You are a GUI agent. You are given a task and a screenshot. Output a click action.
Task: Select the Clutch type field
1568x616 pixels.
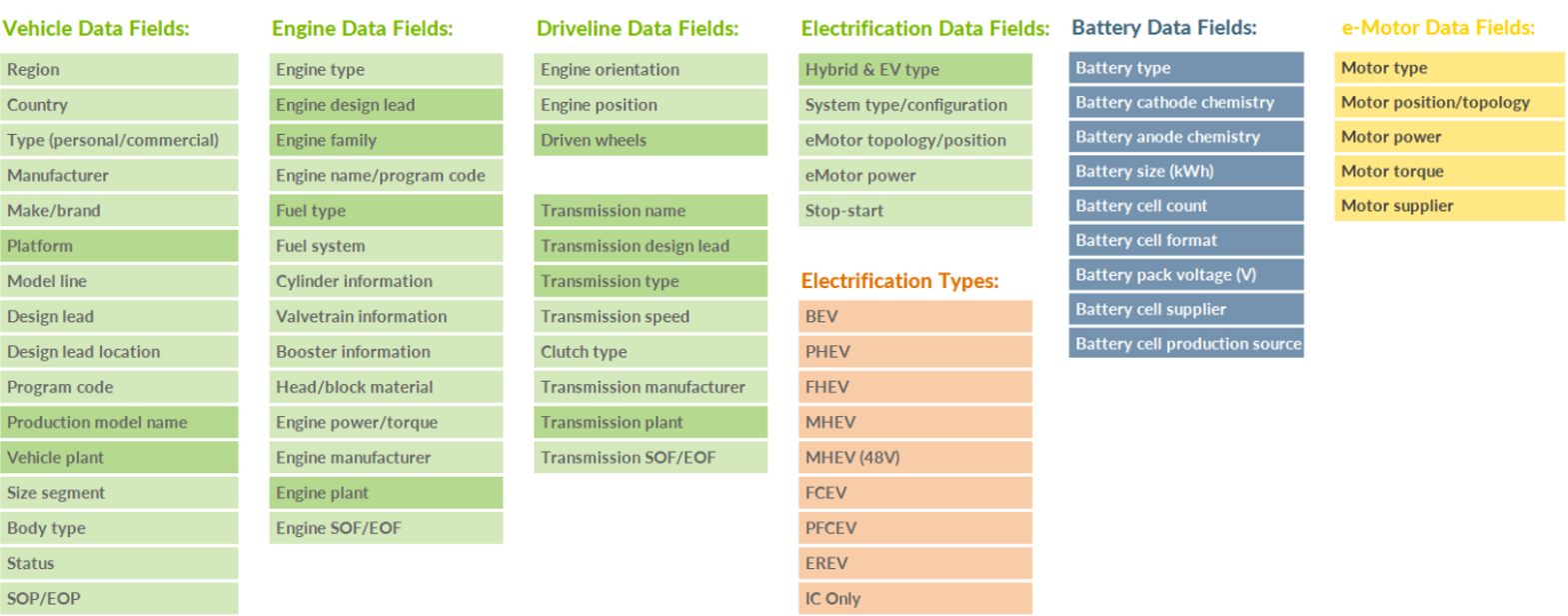(x=650, y=352)
